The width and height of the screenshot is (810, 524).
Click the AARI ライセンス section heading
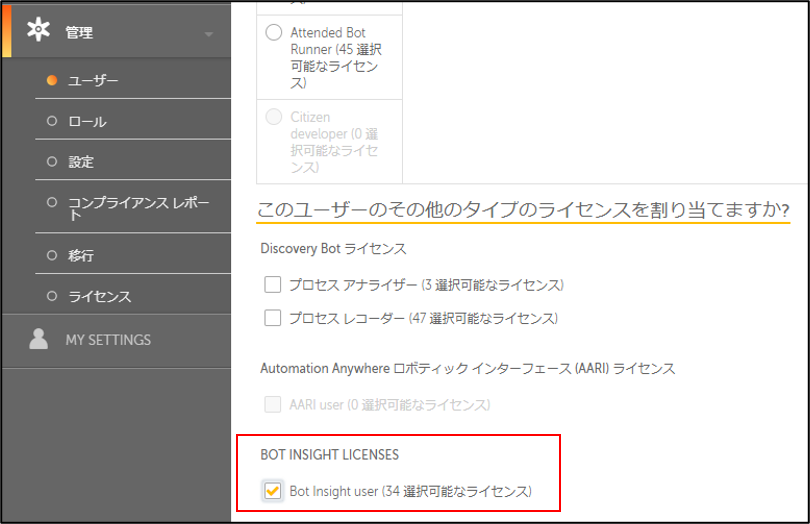coord(468,368)
